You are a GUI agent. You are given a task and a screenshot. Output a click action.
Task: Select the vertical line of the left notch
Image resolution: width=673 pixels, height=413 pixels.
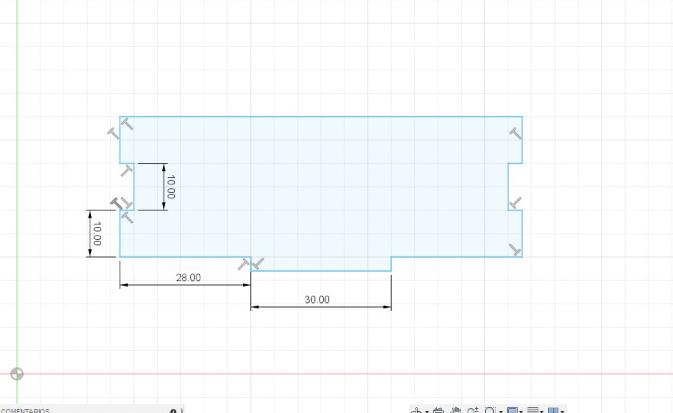click(x=134, y=187)
